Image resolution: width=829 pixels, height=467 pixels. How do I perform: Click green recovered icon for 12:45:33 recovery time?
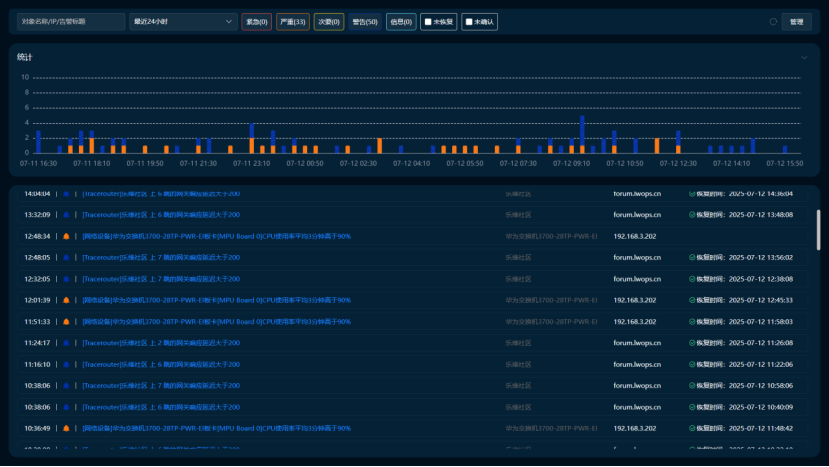click(x=692, y=300)
